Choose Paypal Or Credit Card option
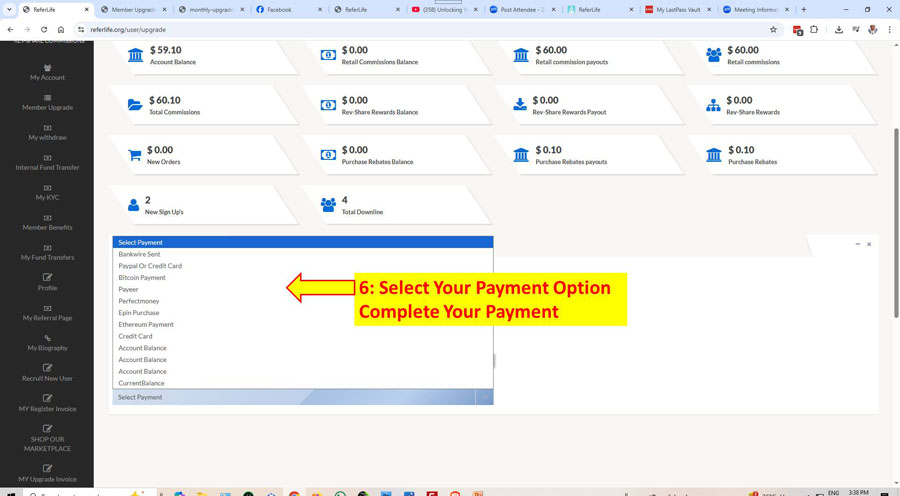The height and width of the screenshot is (496, 900). click(150, 266)
